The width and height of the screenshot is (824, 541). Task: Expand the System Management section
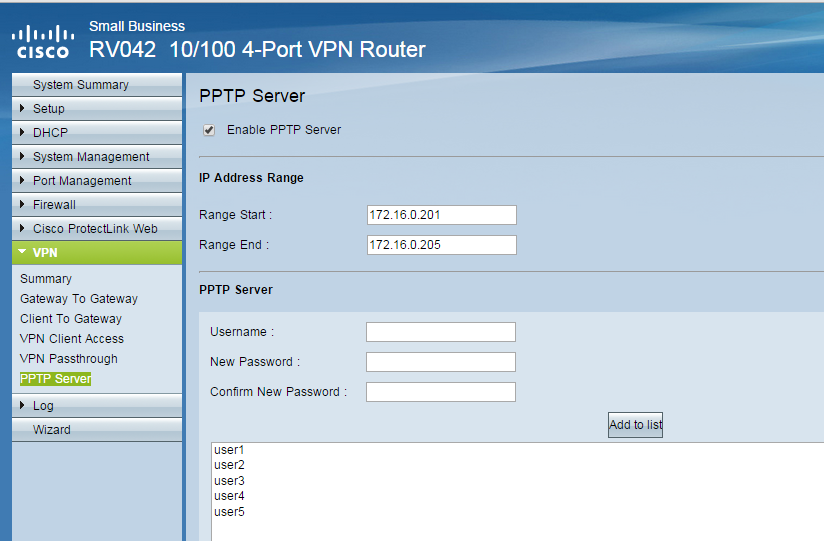pos(90,157)
